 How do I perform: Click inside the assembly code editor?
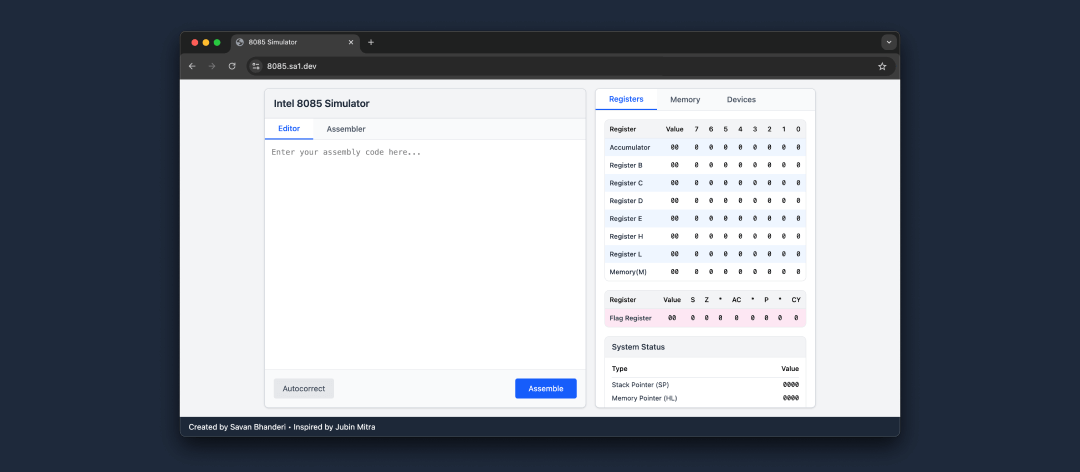(x=425, y=250)
